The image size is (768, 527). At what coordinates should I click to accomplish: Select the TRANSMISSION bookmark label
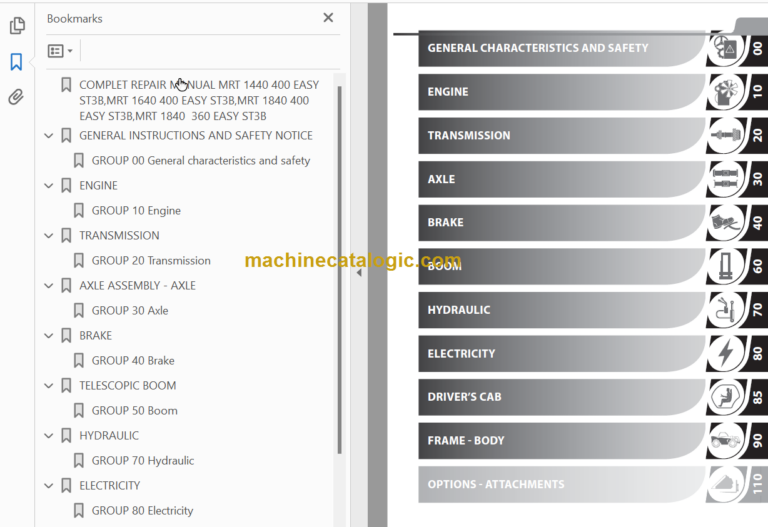tap(119, 236)
